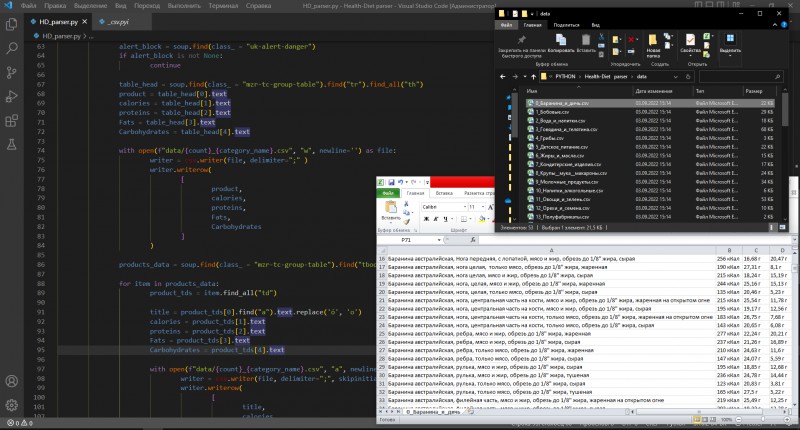Open the Вставка tab in Excel ribbon

click(x=444, y=193)
